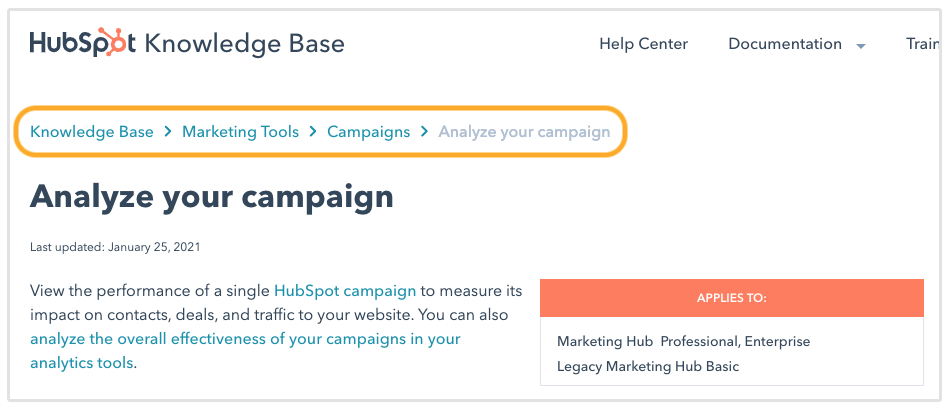This screenshot has width=950, height=410.
Task: Click the orange APPLIES TO banner
Action: tap(731, 298)
